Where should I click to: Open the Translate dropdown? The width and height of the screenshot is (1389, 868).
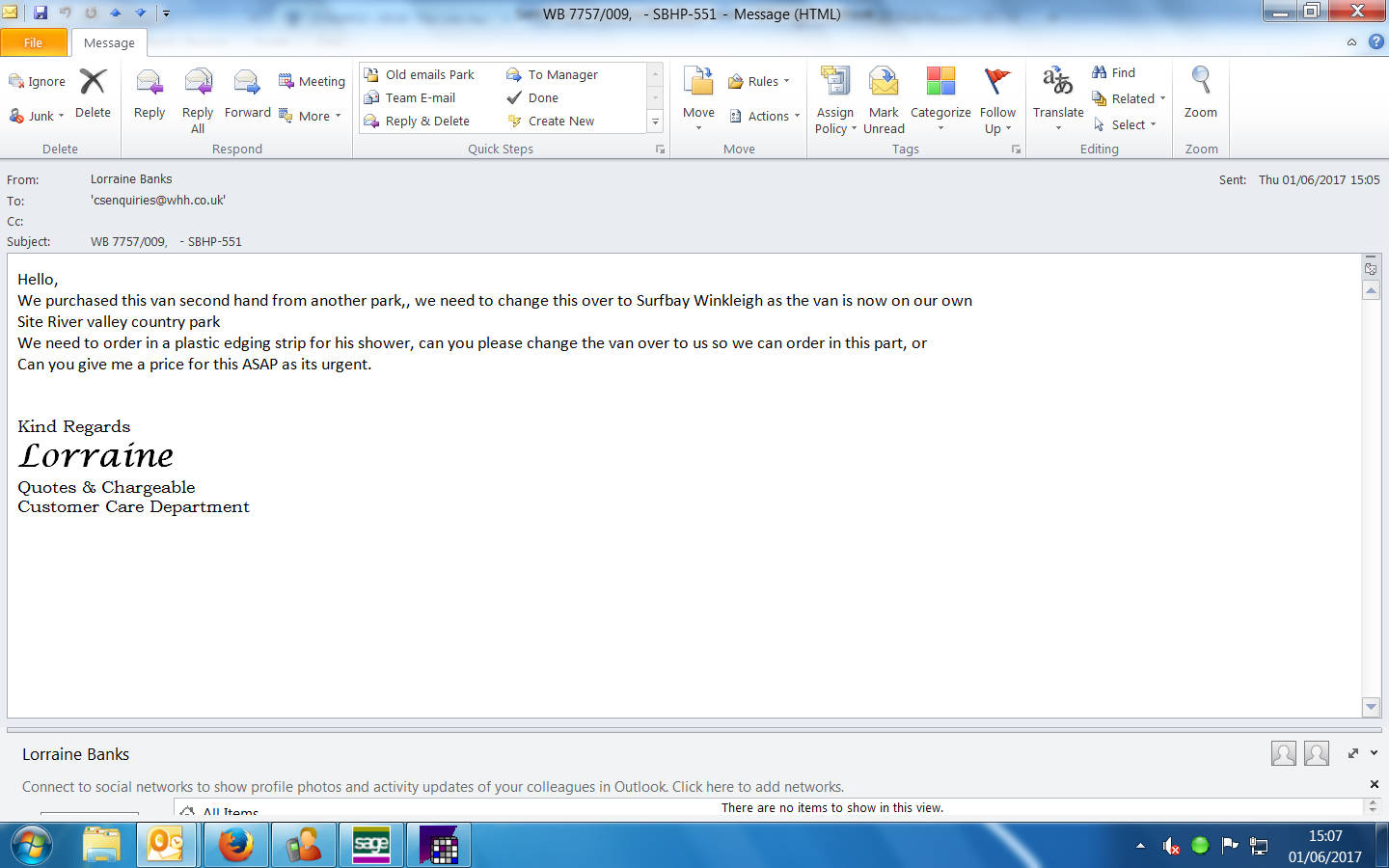[1058, 98]
